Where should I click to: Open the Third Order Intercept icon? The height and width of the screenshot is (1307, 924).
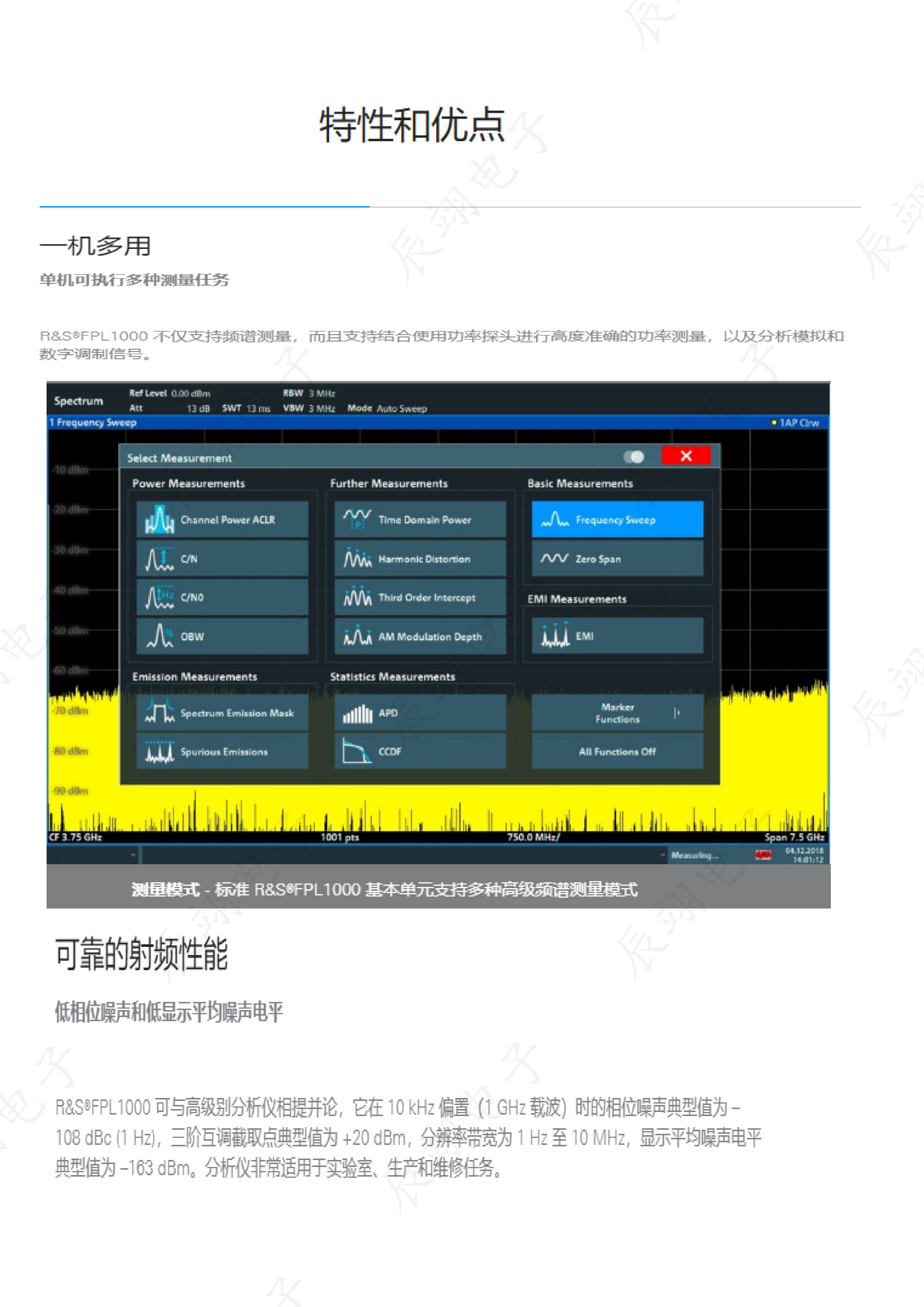357,597
